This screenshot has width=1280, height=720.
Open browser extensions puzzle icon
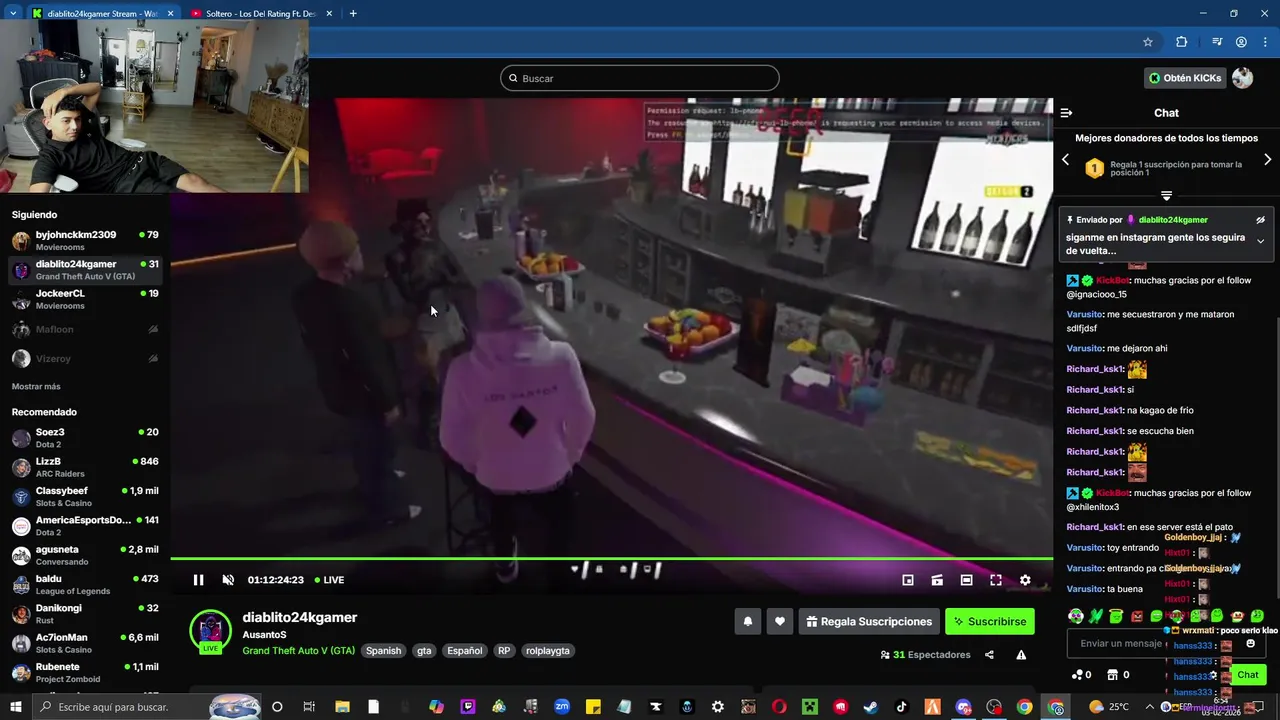pos(1181,42)
